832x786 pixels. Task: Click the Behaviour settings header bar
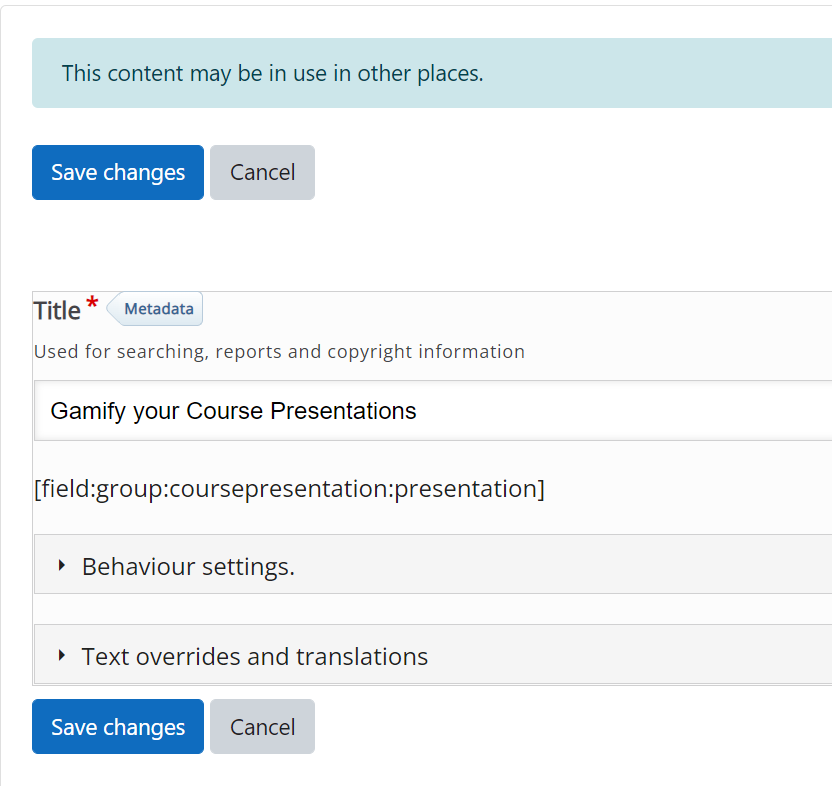click(x=433, y=564)
